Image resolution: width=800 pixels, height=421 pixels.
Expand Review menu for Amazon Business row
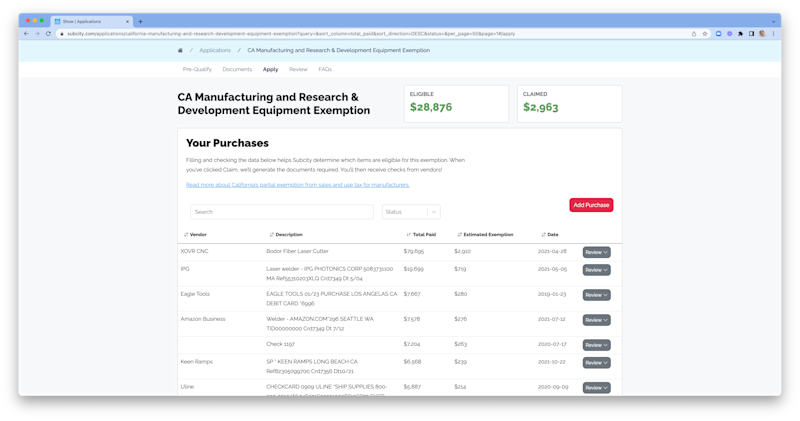point(596,320)
